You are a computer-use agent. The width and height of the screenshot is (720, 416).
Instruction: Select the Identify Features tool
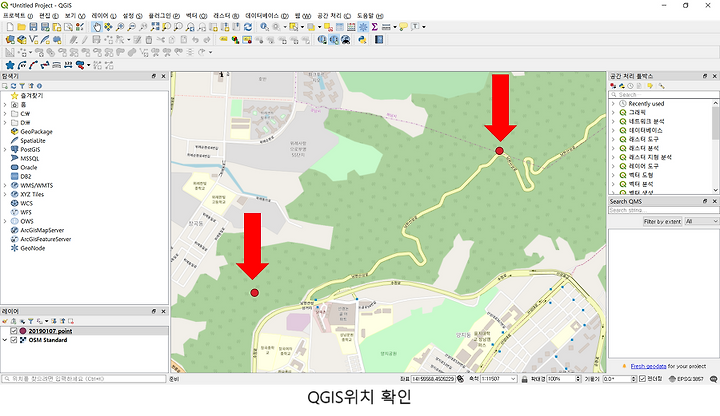point(264,27)
